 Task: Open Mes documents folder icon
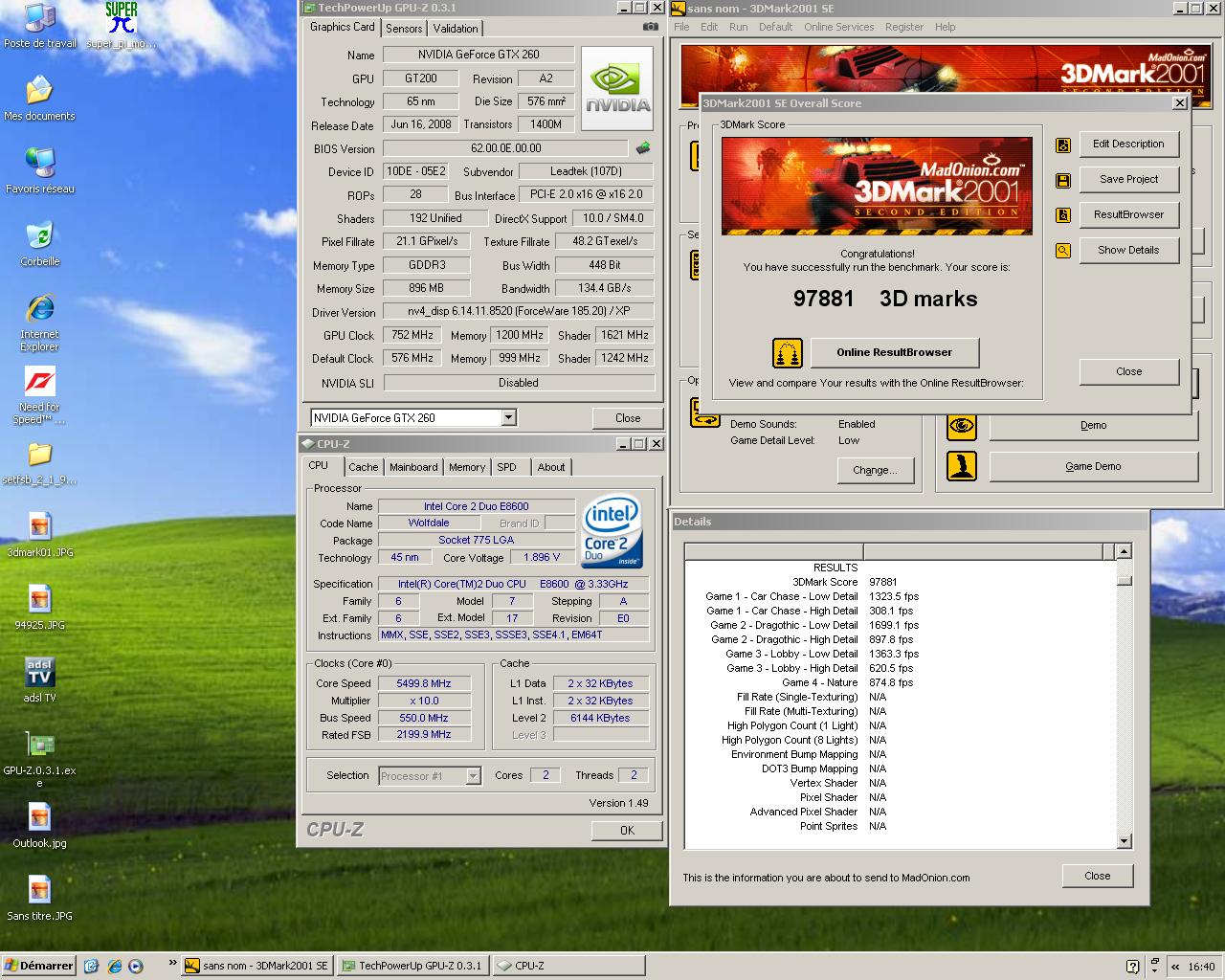[x=39, y=99]
